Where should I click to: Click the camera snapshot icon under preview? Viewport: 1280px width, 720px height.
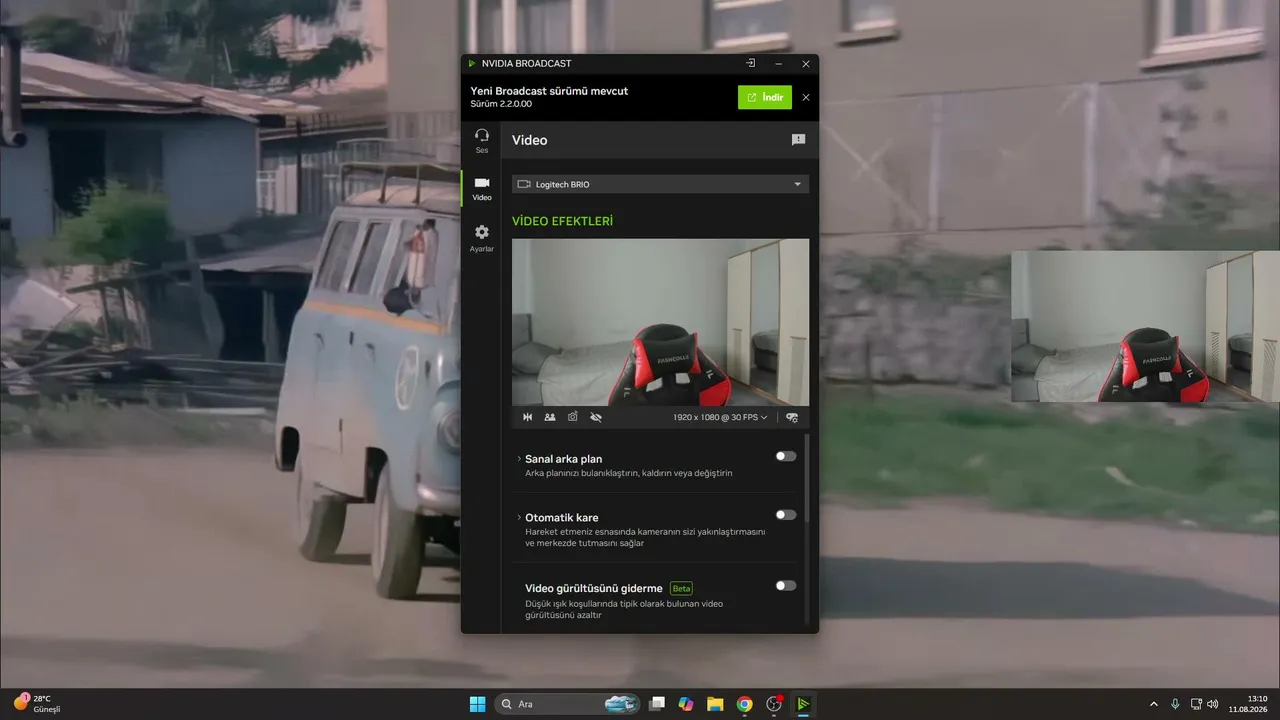click(573, 417)
